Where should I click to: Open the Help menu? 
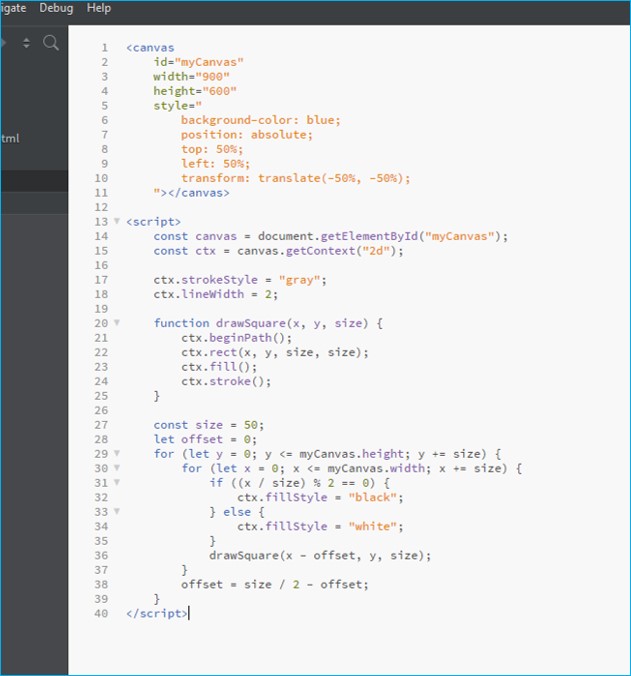[x=99, y=8]
